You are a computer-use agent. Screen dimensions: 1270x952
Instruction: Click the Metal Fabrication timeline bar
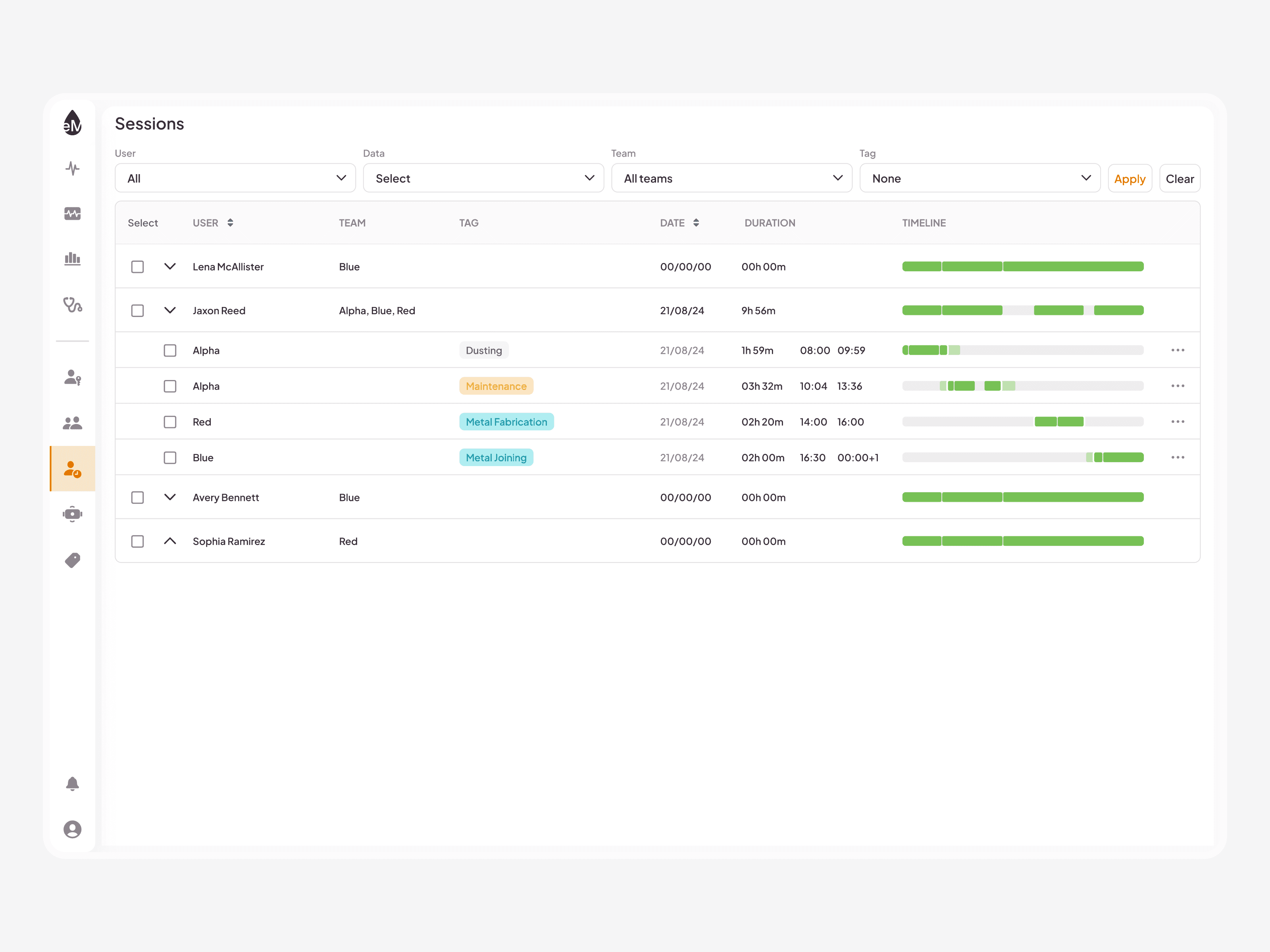(x=1023, y=422)
